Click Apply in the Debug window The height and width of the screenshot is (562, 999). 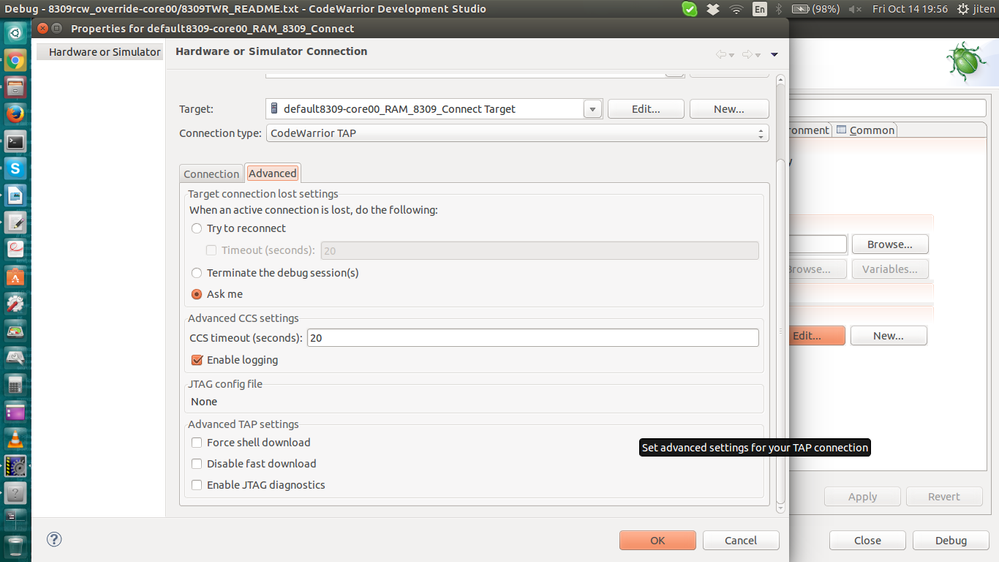[862, 496]
